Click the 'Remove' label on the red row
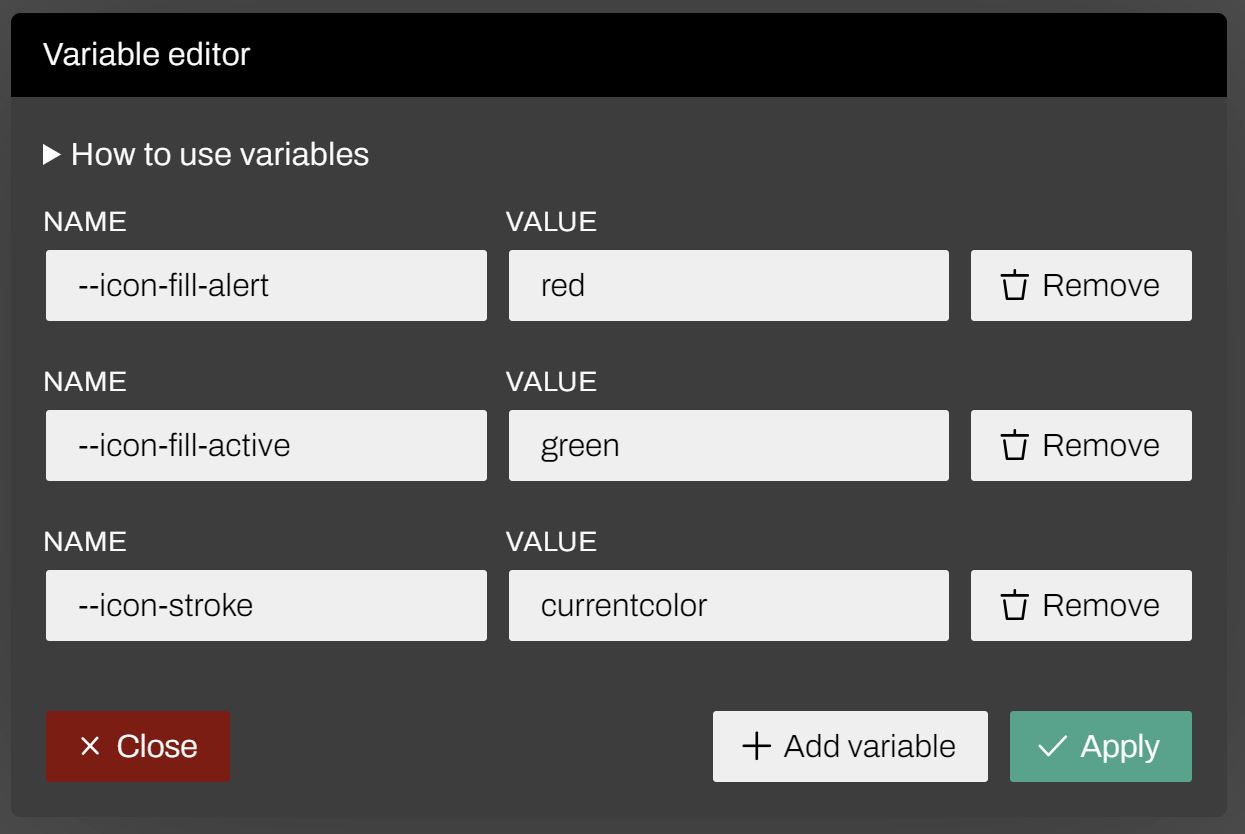This screenshot has height=834, width=1245. click(x=1101, y=285)
